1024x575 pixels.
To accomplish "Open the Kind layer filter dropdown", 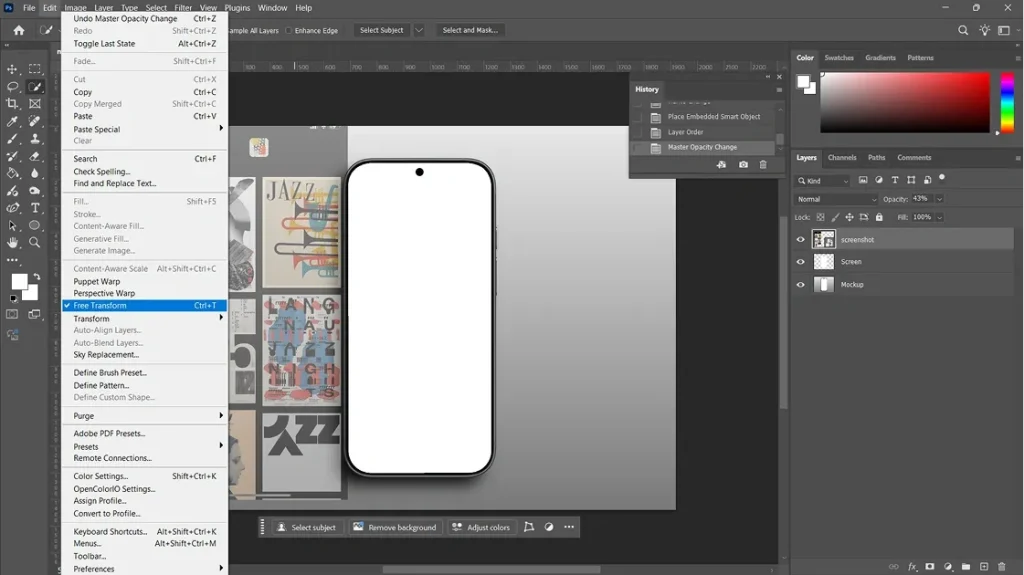I will [823, 181].
